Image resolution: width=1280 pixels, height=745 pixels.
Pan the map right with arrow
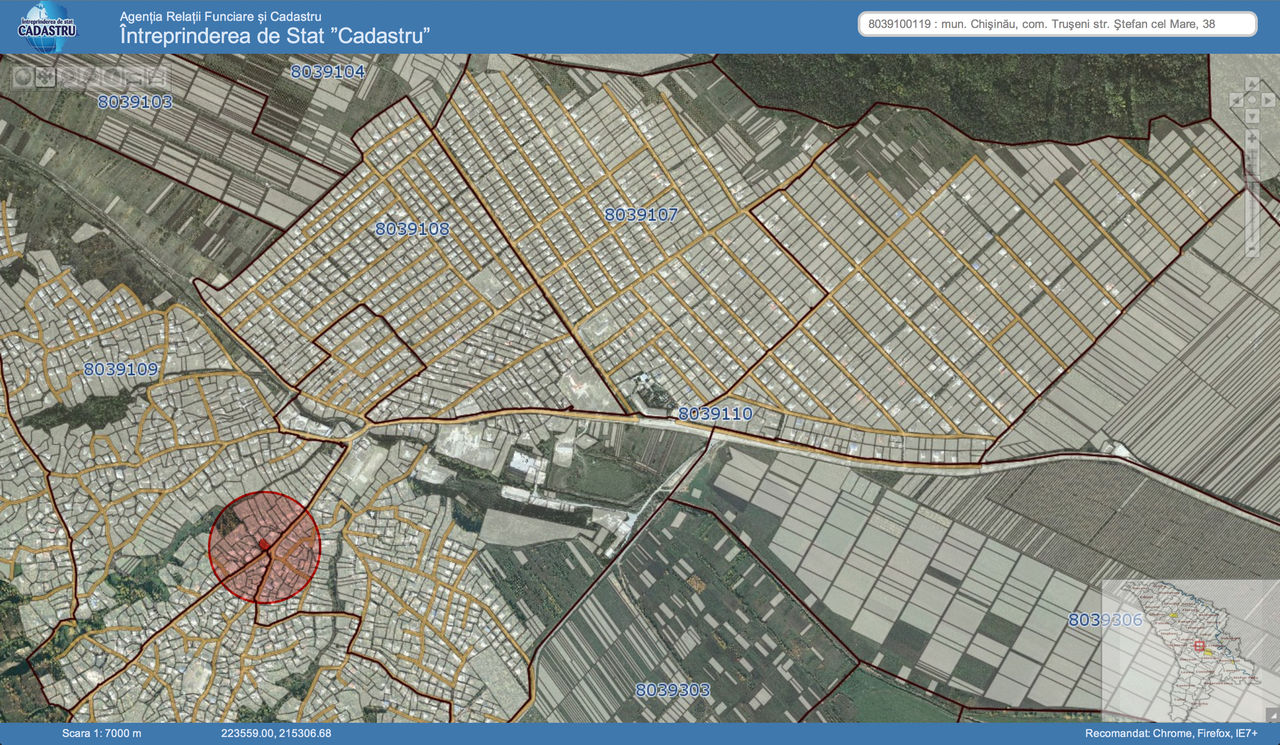tap(1266, 101)
